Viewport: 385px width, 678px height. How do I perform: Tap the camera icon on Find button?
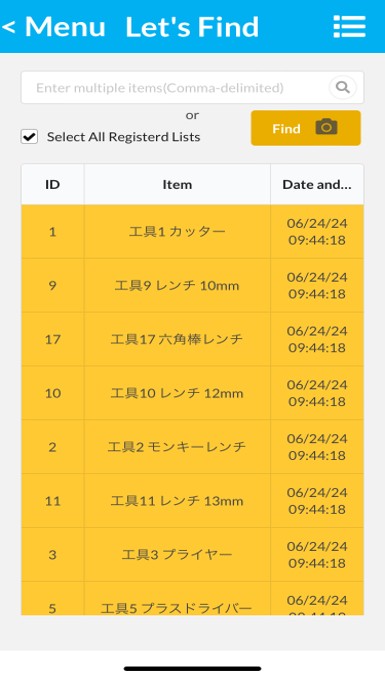tap(326, 128)
